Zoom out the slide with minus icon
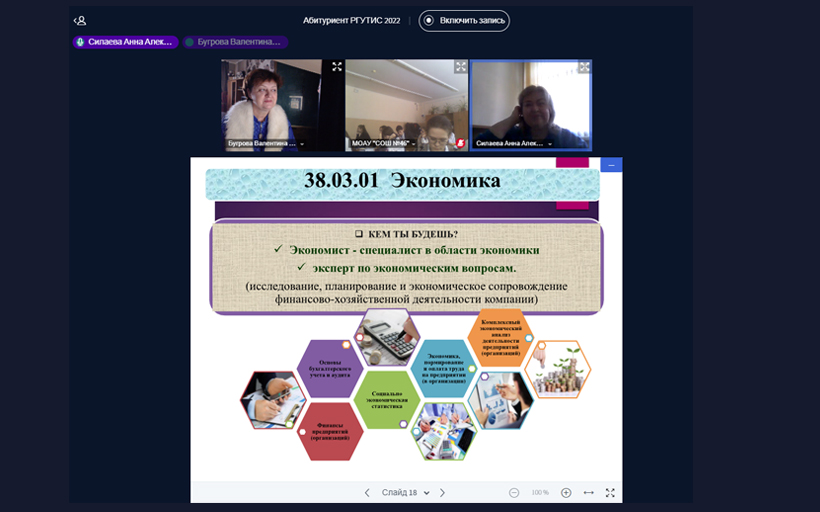820x512 pixels. coord(514,493)
